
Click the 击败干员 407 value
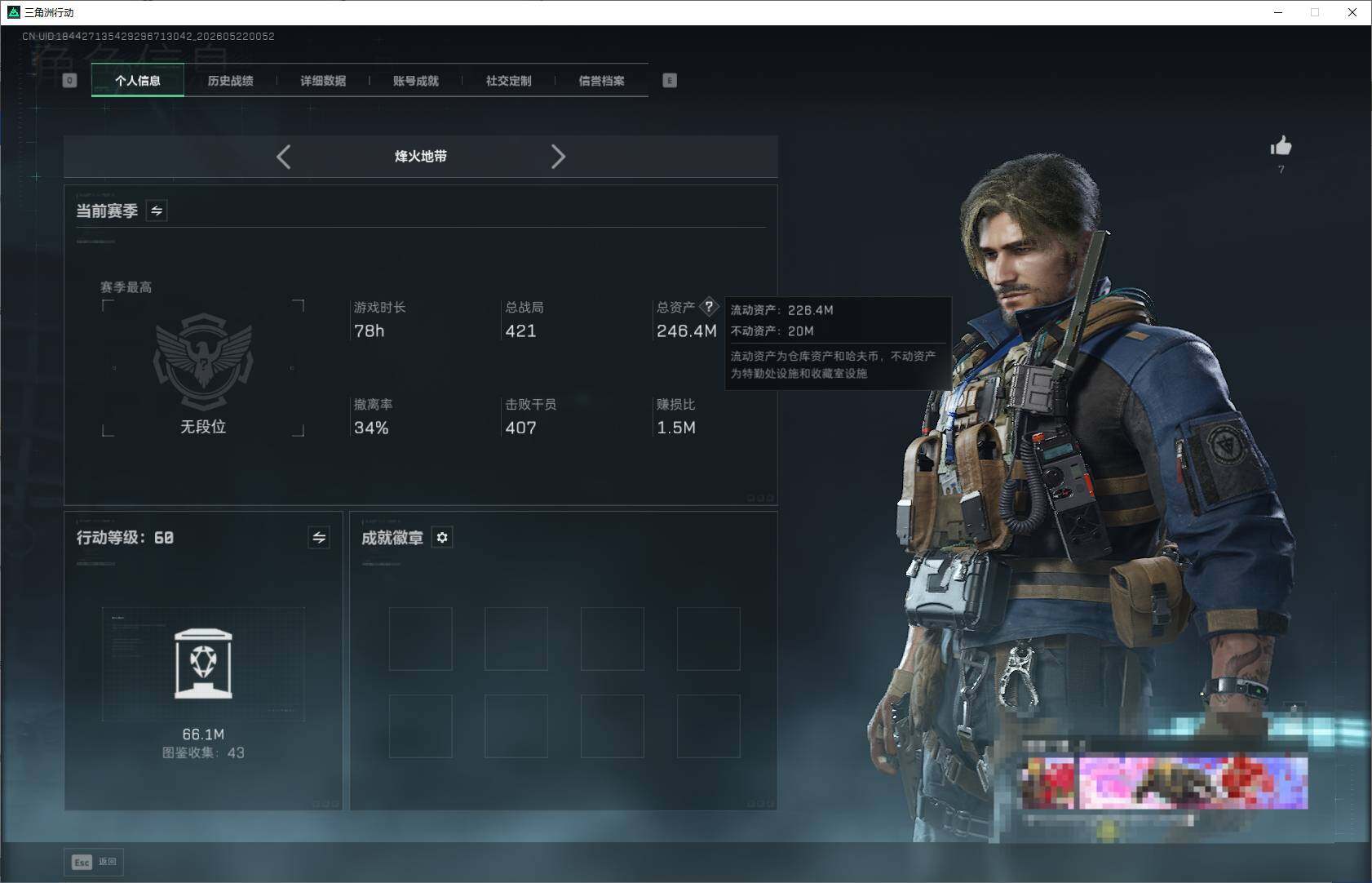[520, 428]
